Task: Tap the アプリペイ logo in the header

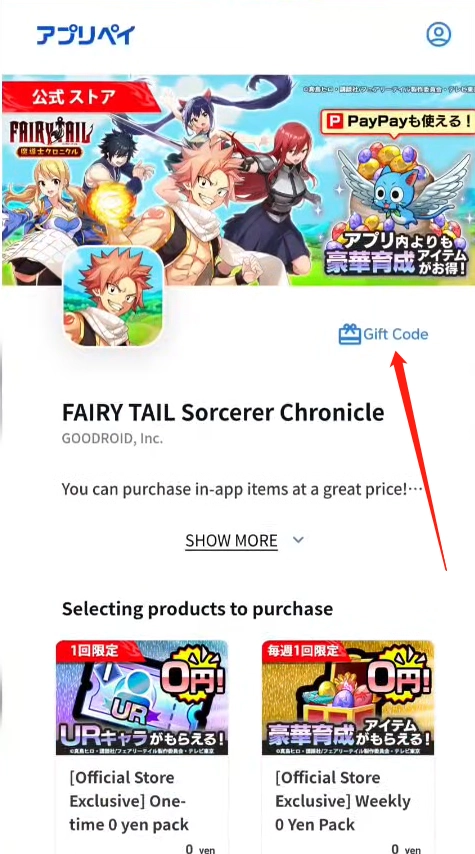Action: coord(86,35)
